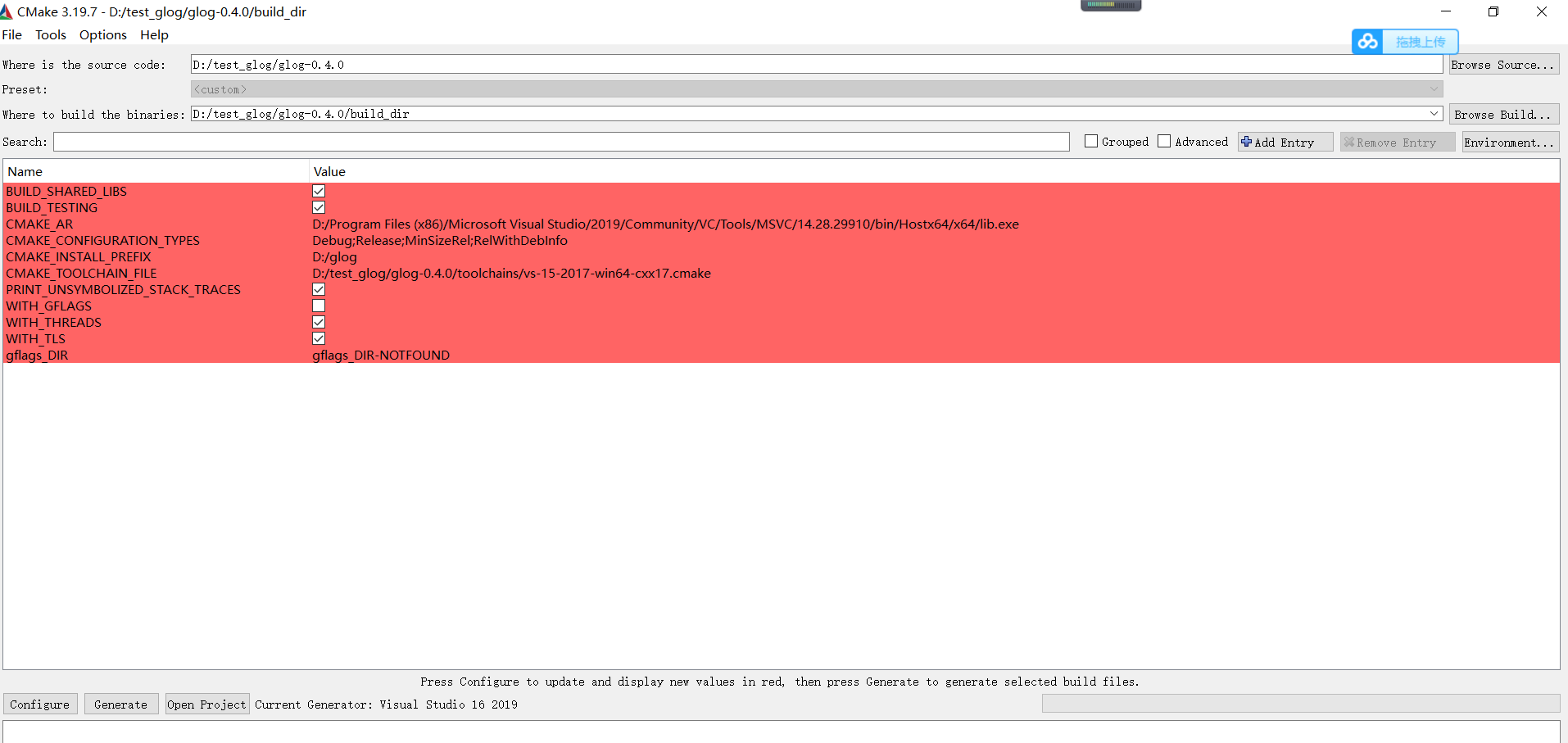
Task: Open the Help menu
Action: click(154, 34)
